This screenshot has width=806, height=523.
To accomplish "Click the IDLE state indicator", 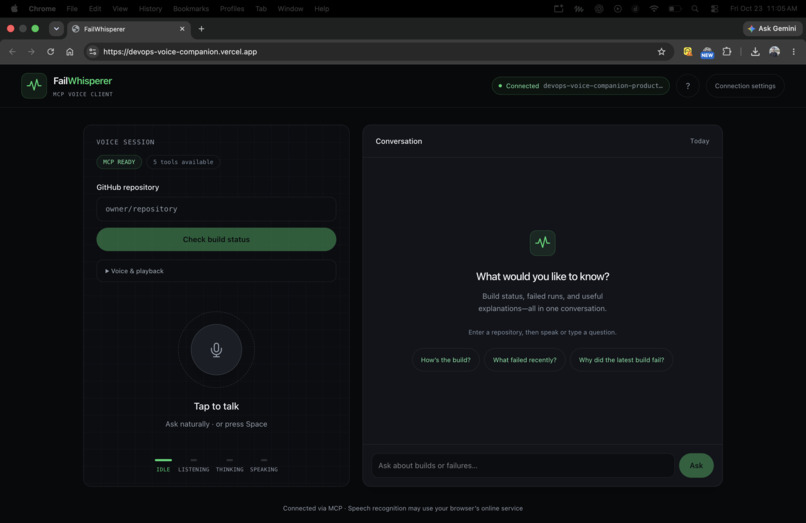I will coord(163,465).
